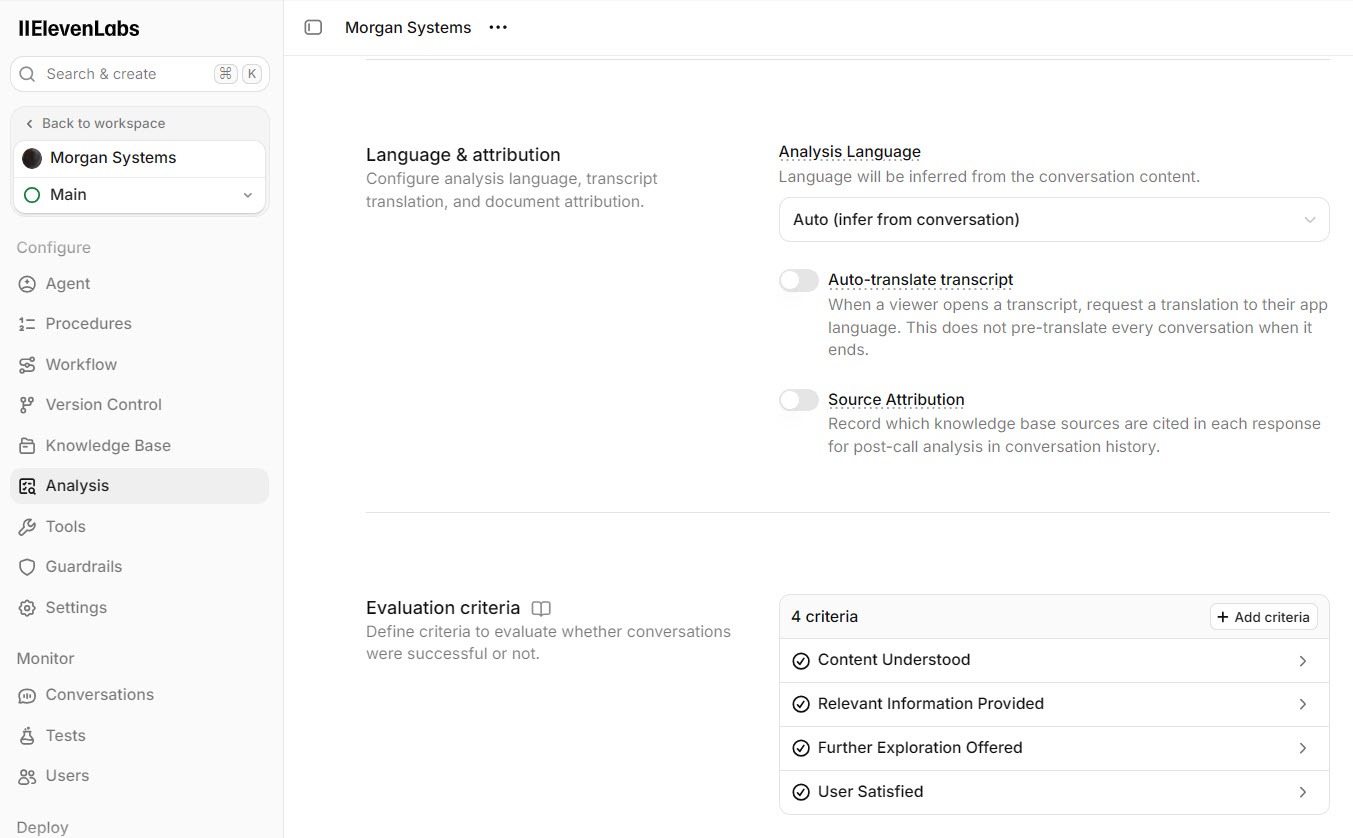1353x838 pixels.
Task: Click the Version Control branch icon
Action: 27,405
